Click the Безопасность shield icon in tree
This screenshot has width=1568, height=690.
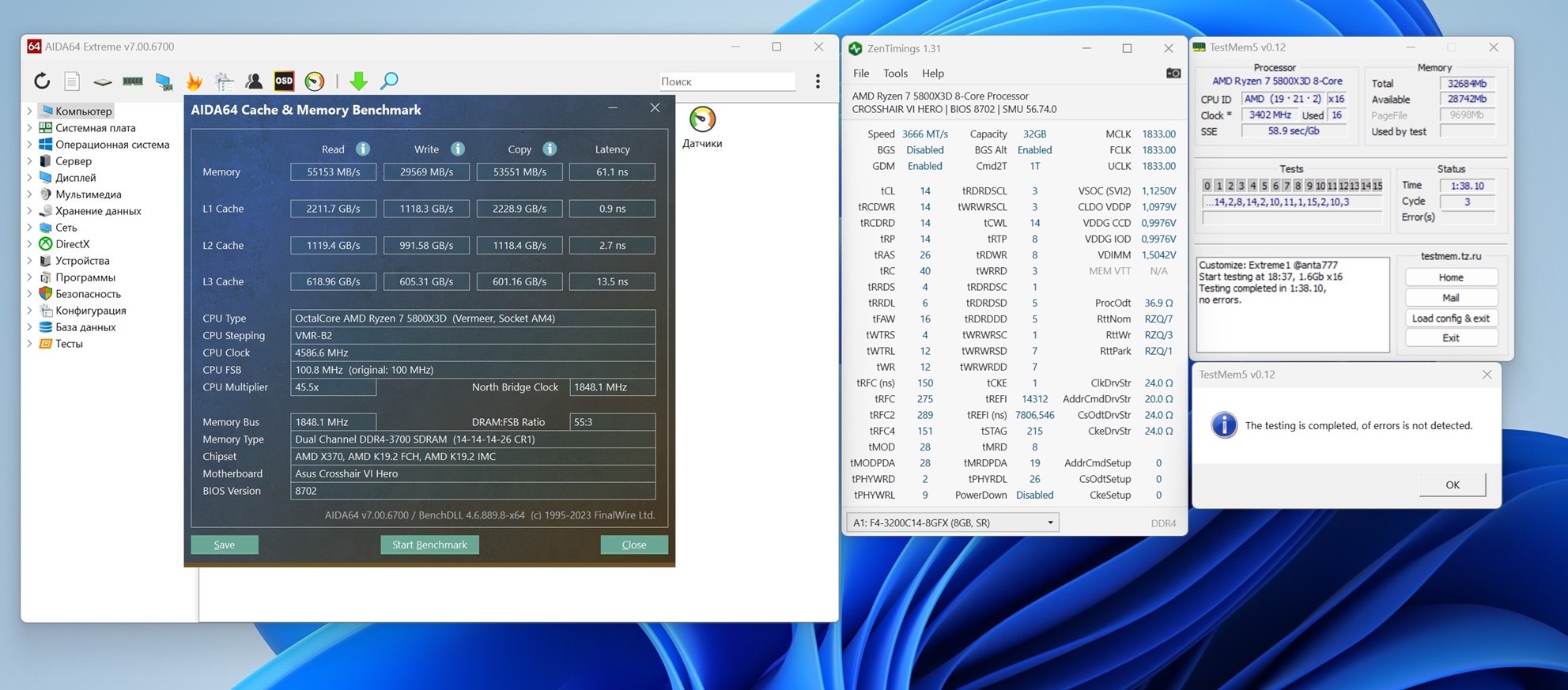[x=46, y=294]
